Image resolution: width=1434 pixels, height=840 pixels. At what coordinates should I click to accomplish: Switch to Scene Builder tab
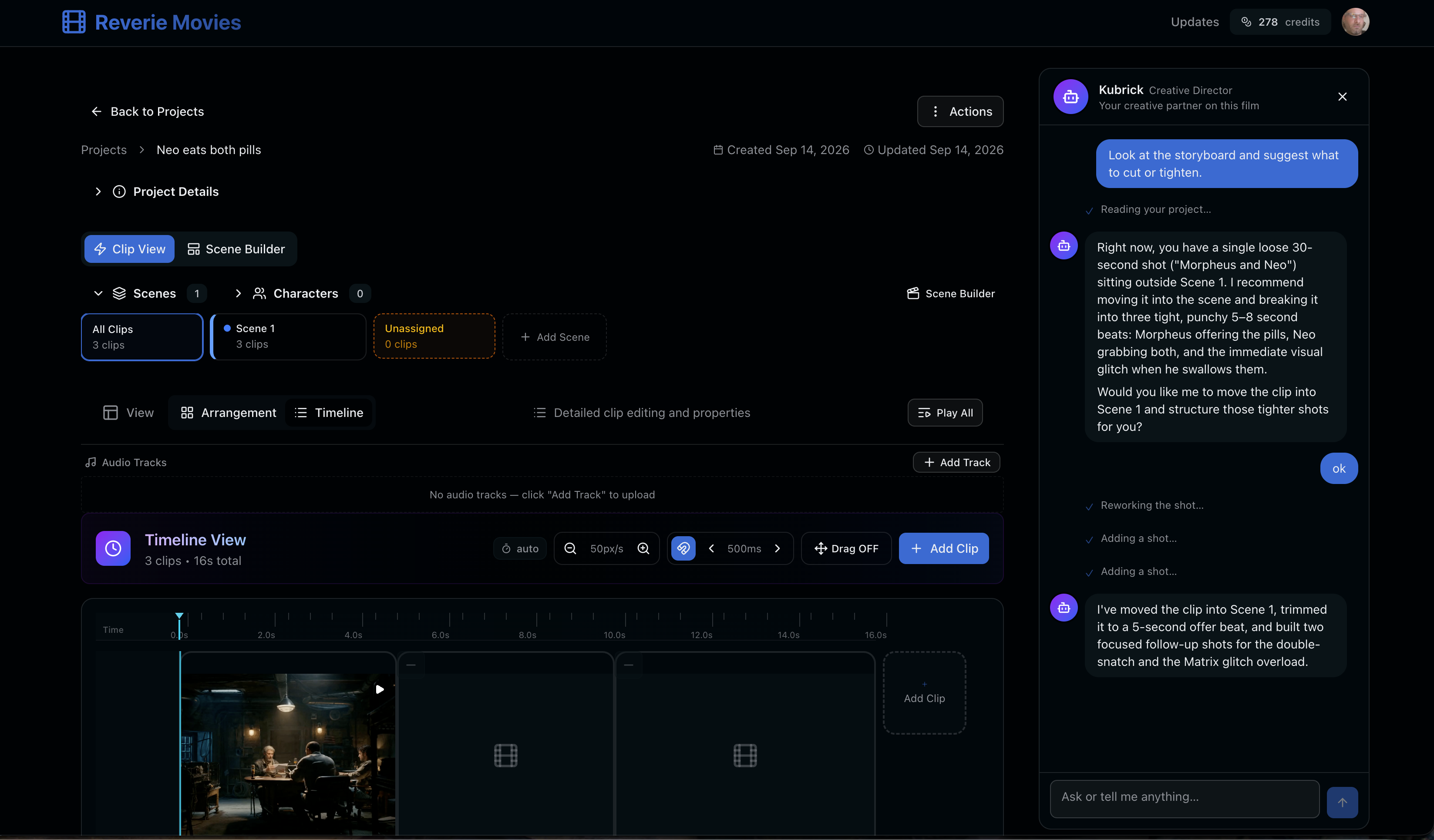236,249
